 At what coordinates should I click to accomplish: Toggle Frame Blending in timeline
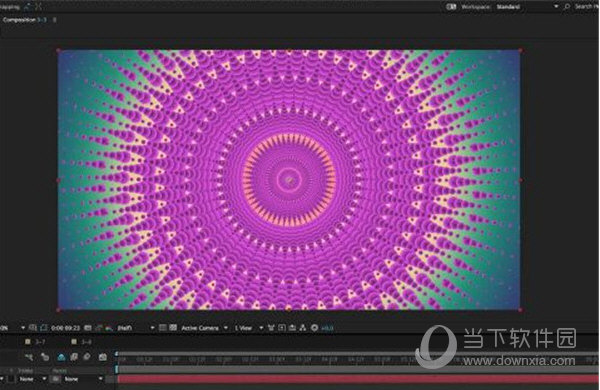click(x=73, y=357)
